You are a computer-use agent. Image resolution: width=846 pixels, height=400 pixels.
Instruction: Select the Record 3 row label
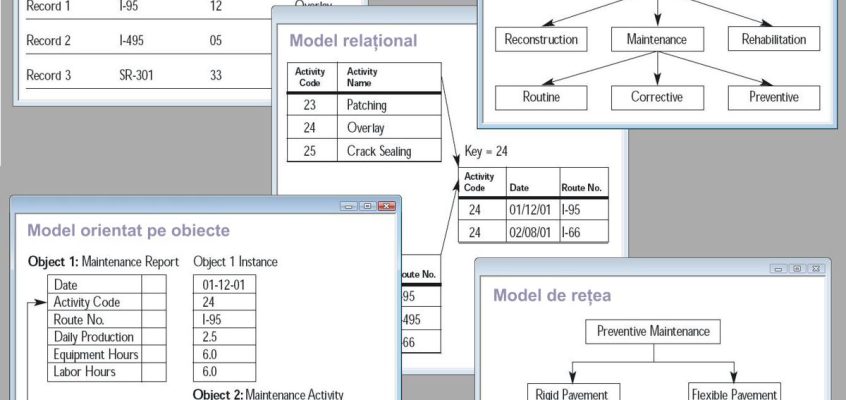pyautogui.click(x=49, y=75)
